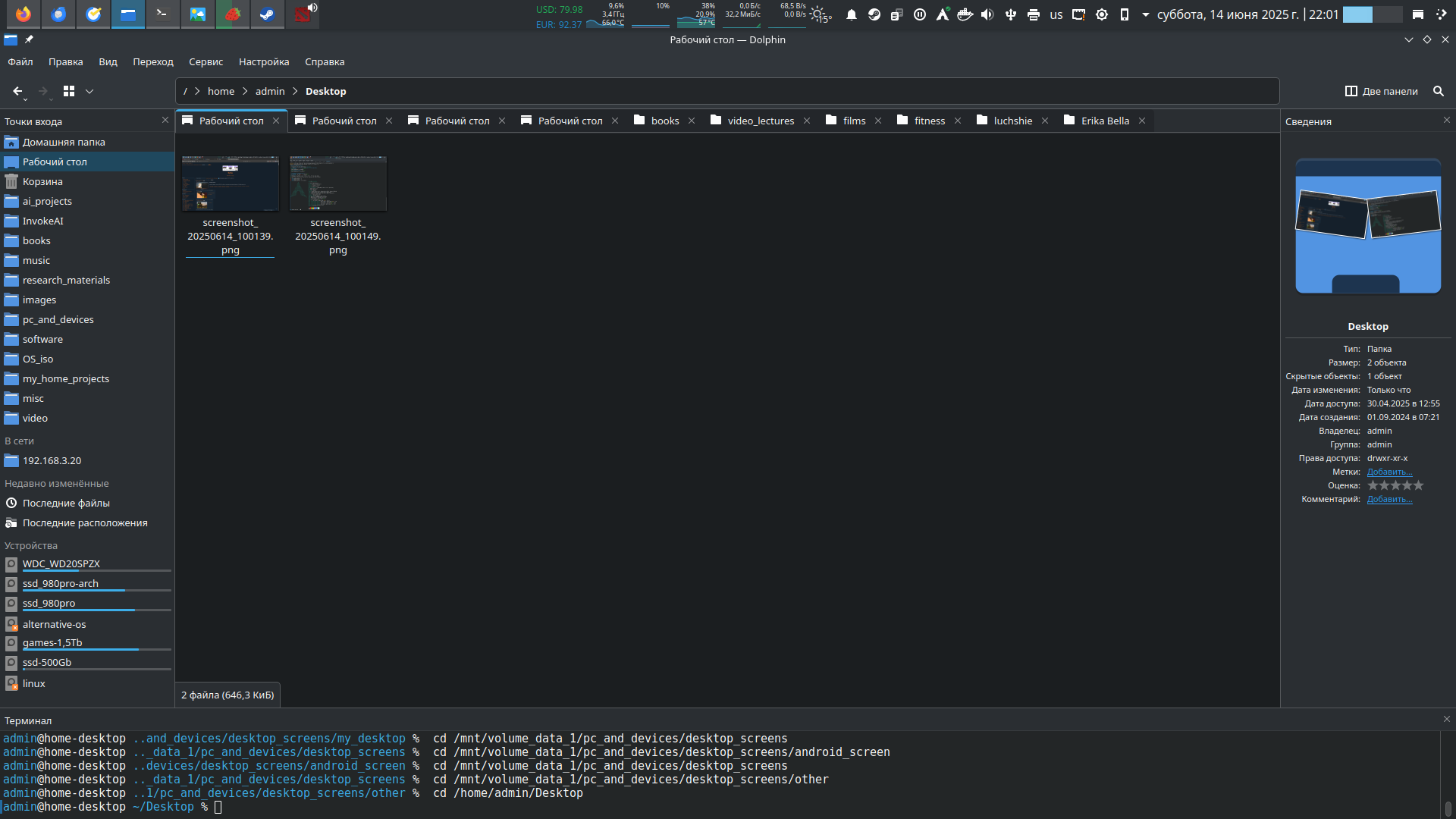
Task: Click the pin window icon in the title bar
Action: pos(29,39)
